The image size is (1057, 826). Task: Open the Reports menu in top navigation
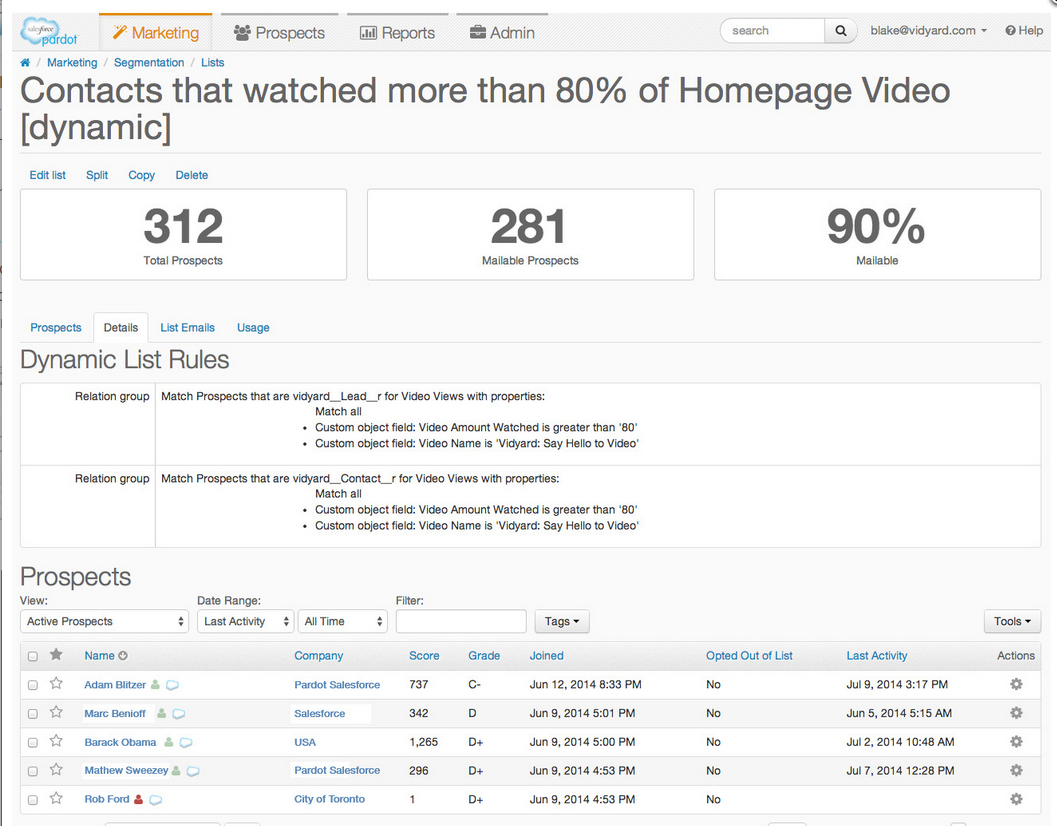398,32
